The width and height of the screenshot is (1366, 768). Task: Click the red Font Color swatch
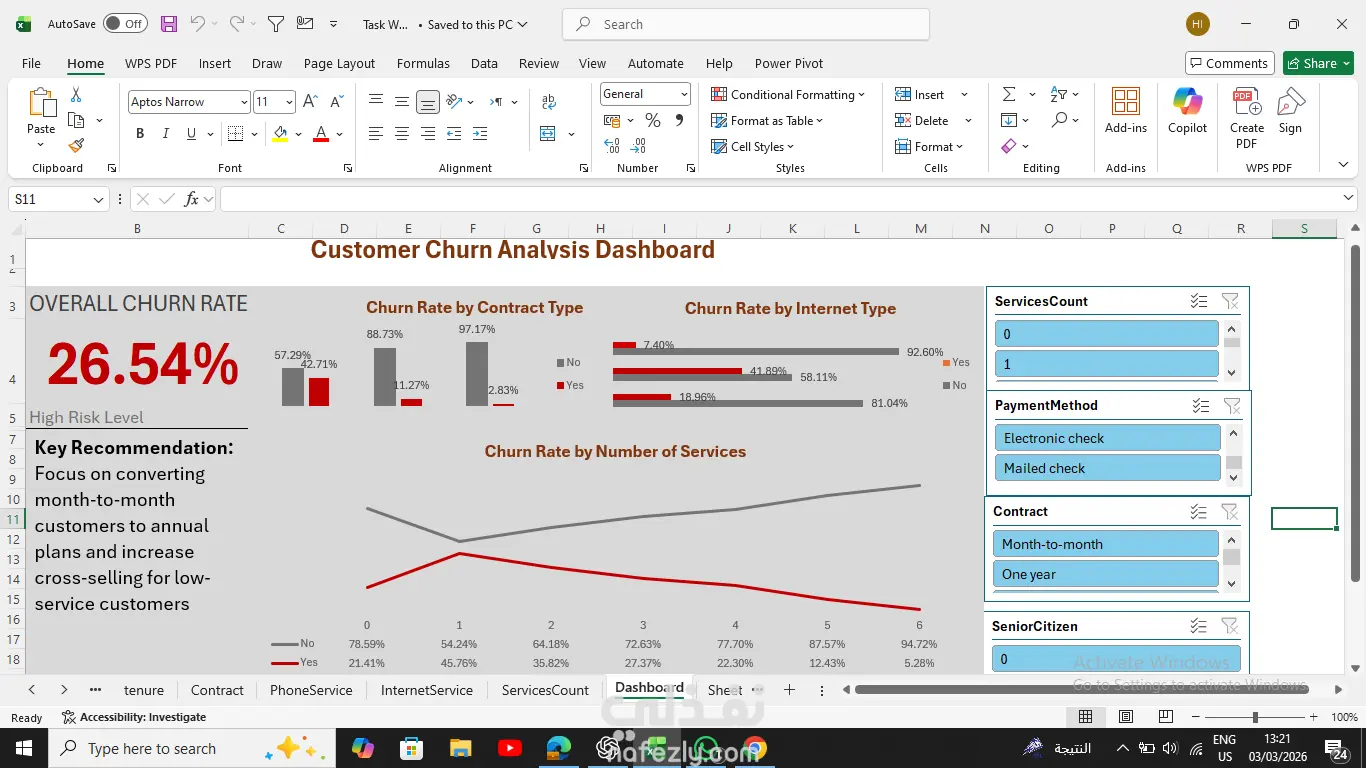click(x=321, y=134)
